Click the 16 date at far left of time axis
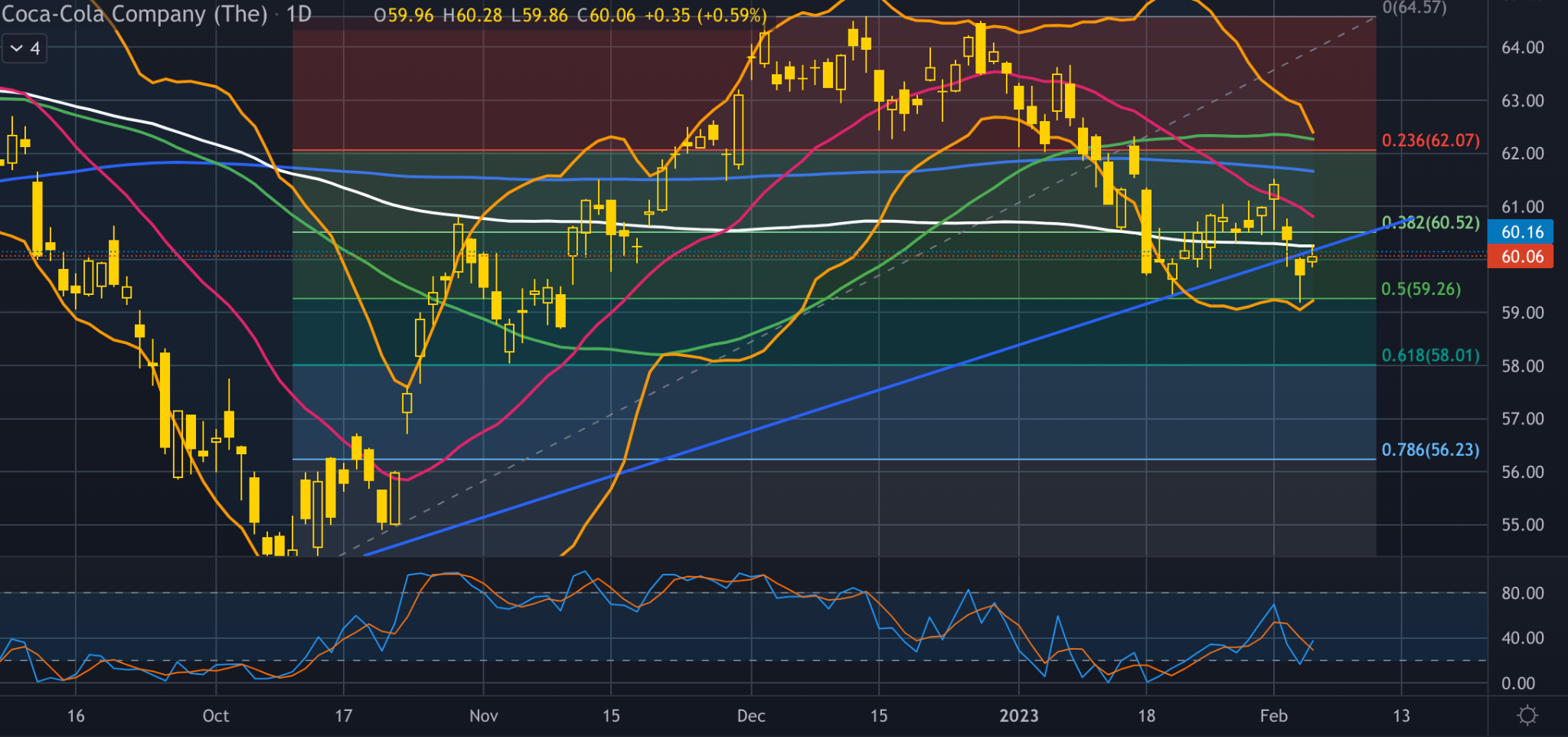 [76, 716]
